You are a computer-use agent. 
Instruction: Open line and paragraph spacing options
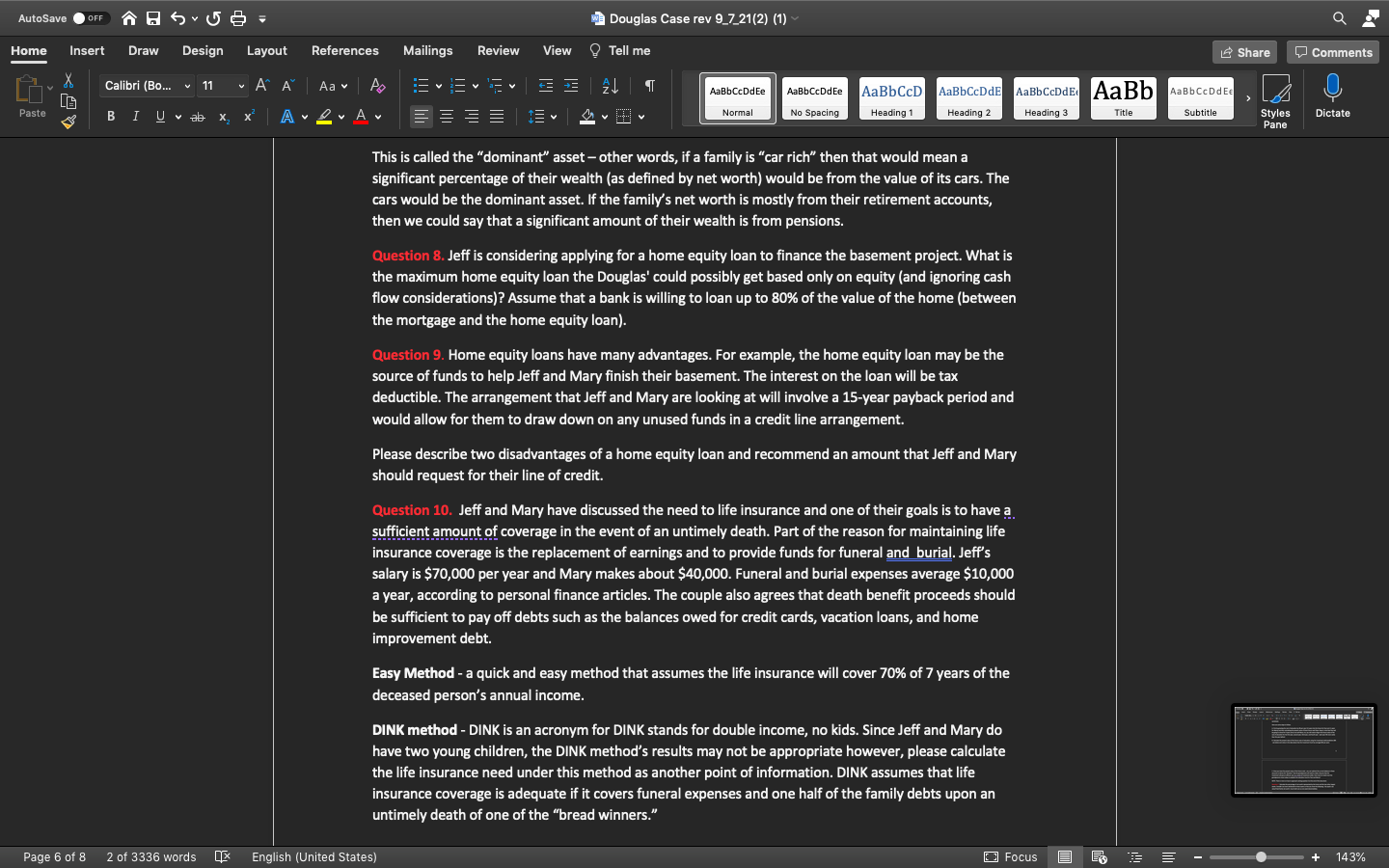(x=543, y=117)
